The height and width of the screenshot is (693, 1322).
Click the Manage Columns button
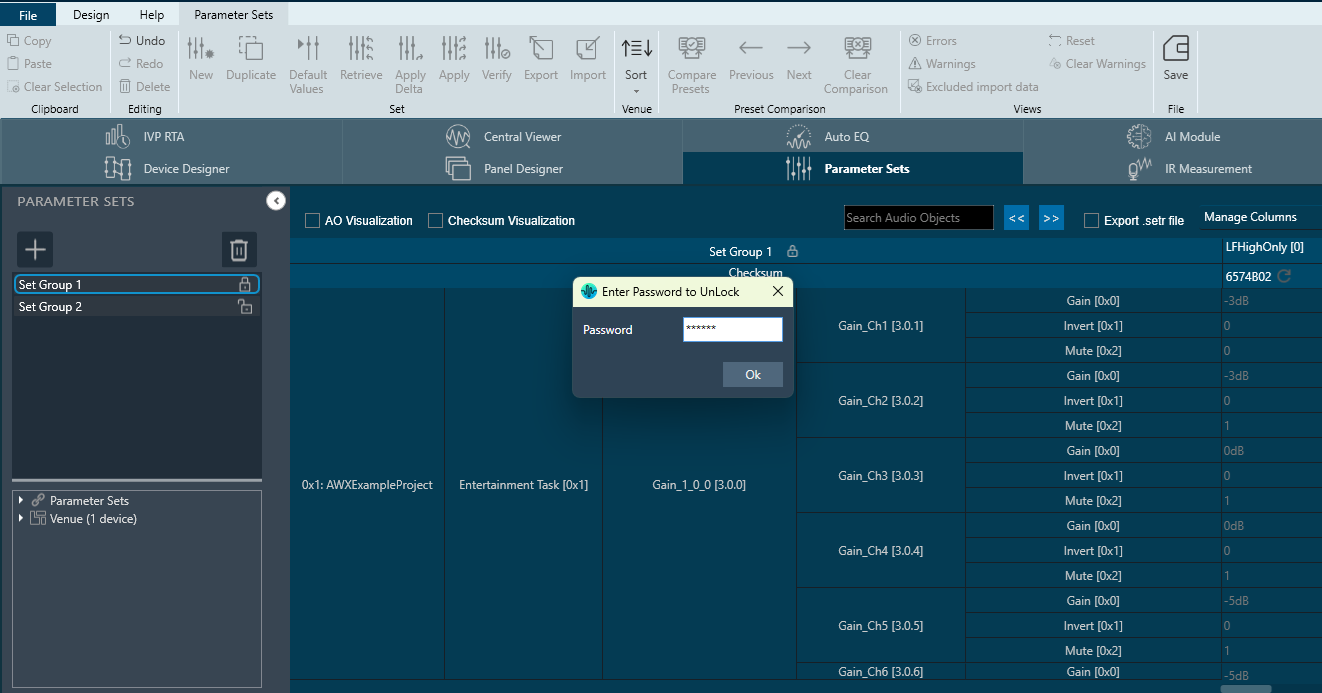click(1249, 217)
